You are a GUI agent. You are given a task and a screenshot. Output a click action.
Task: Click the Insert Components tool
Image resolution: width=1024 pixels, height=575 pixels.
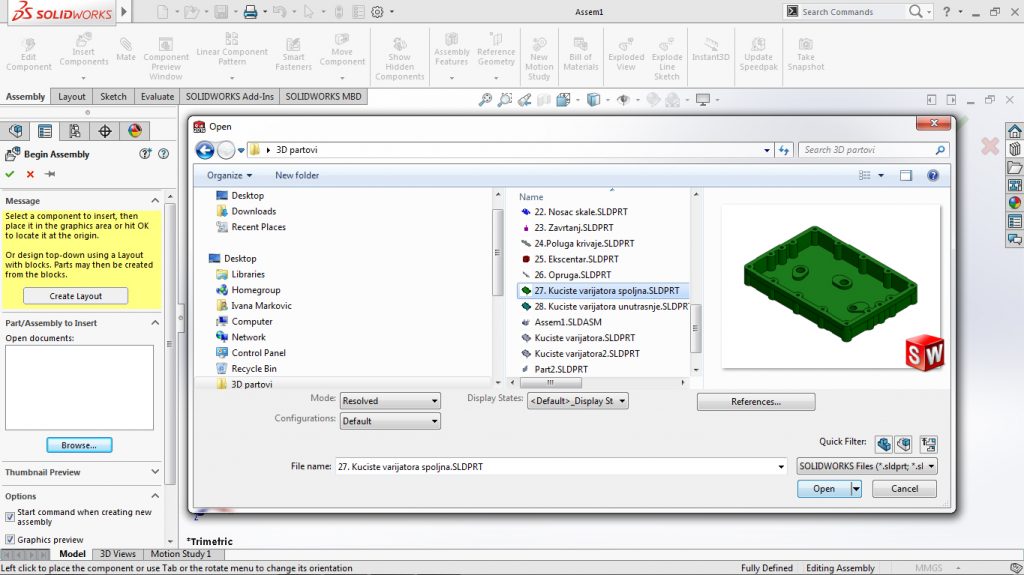pyautogui.click(x=84, y=52)
